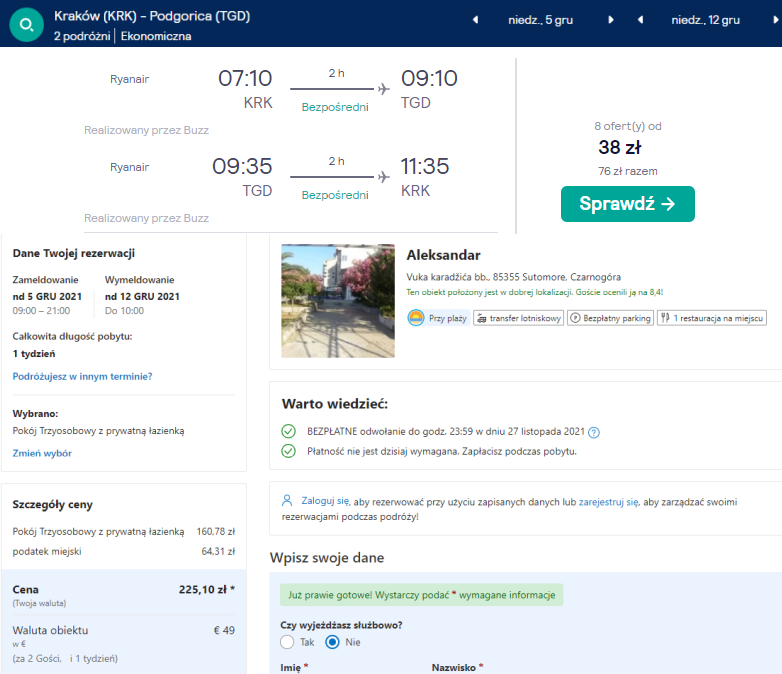Click the 38 zł price

coord(620,147)
